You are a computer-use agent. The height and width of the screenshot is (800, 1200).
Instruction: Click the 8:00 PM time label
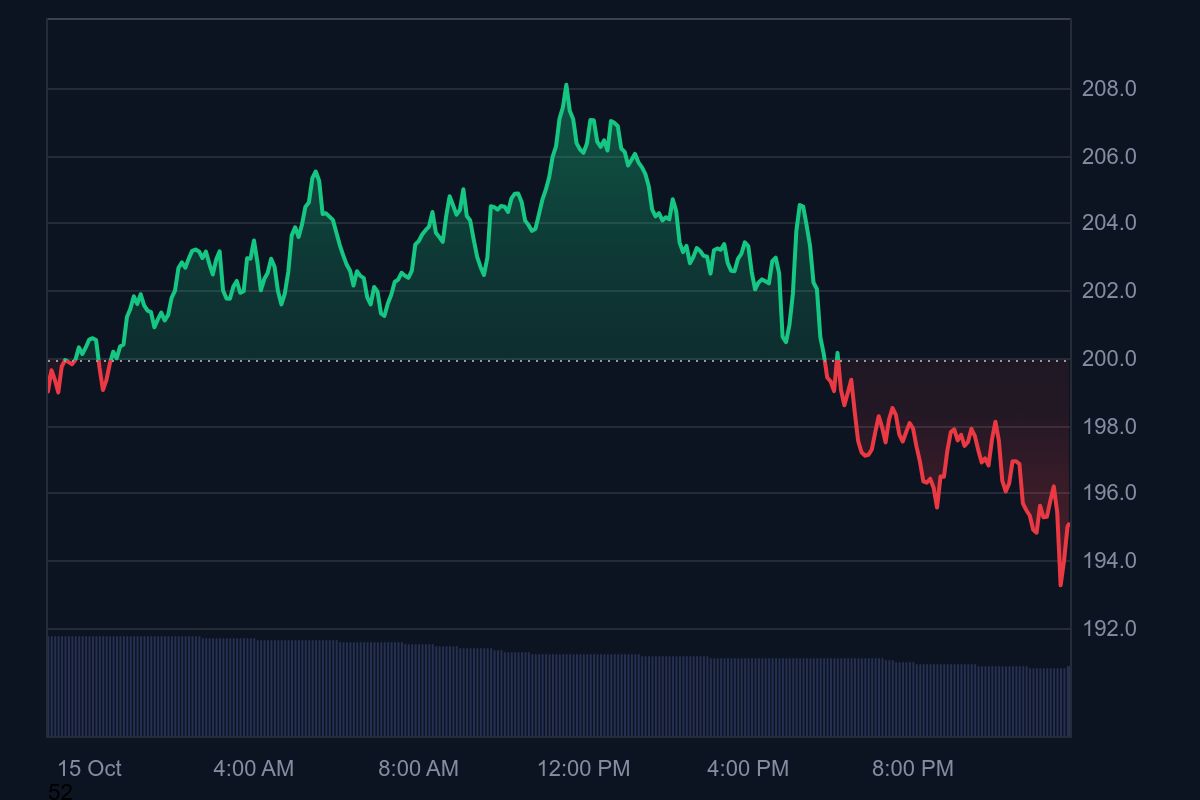[x=912, y=768]
